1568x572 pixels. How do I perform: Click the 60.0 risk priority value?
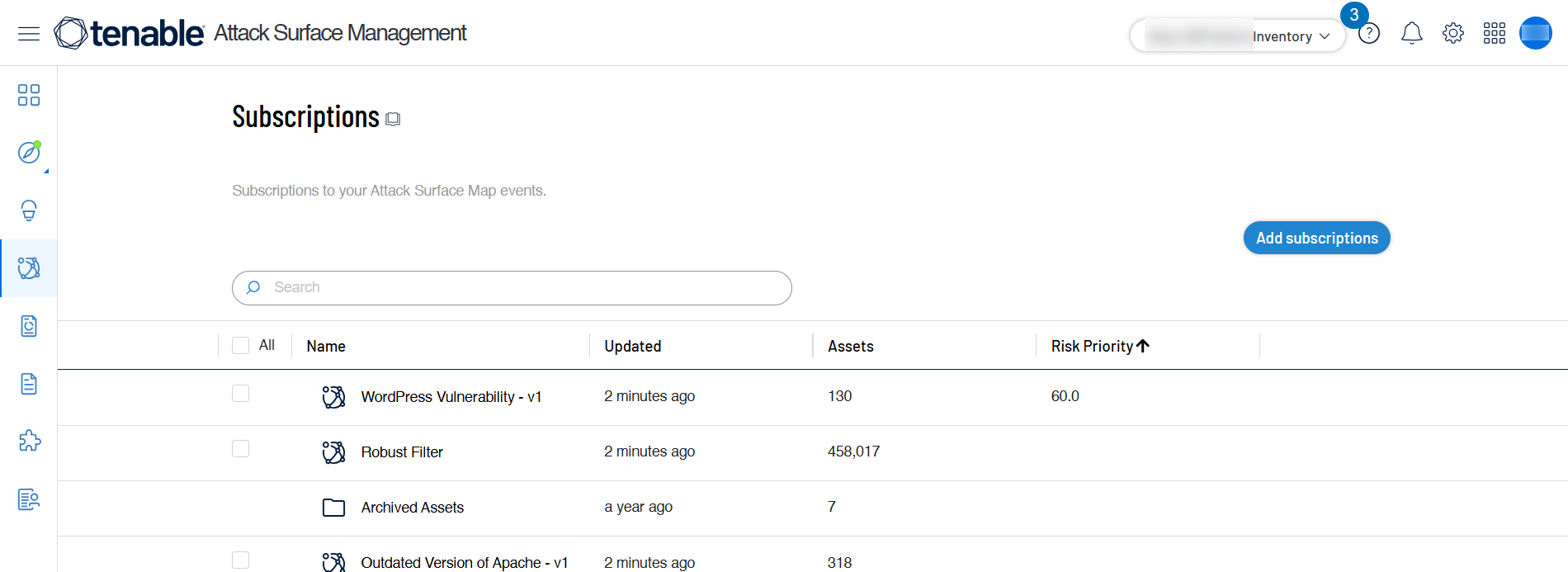point(1065,396)
